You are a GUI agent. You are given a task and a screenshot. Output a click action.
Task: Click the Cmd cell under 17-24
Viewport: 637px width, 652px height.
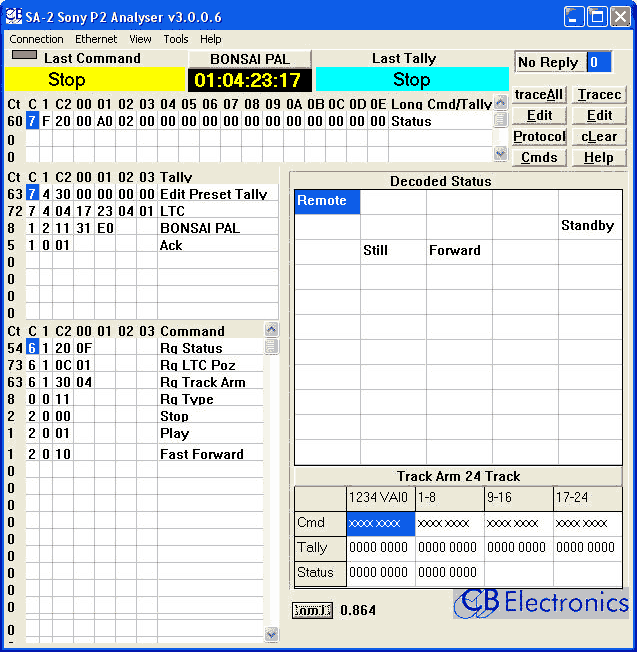coord(588,523)
